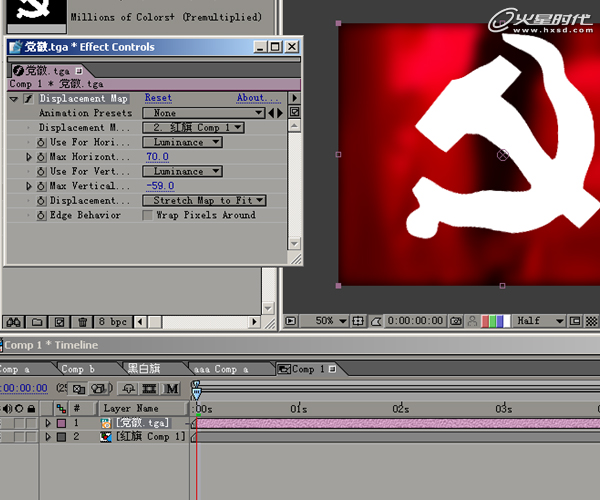Open Use For Horizontal Luminance dropdown
Image resolution: width=600 pixels, height=500 pixels.
tap(182, 142)
